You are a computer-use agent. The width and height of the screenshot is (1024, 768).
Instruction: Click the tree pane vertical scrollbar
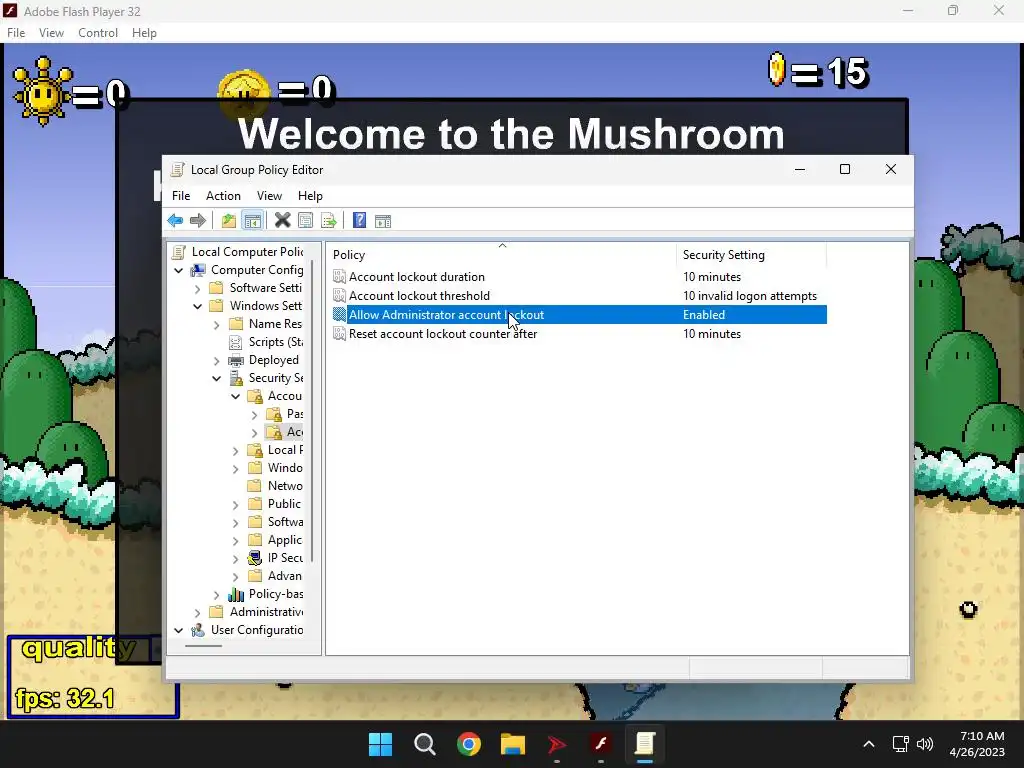click(312, 411)
